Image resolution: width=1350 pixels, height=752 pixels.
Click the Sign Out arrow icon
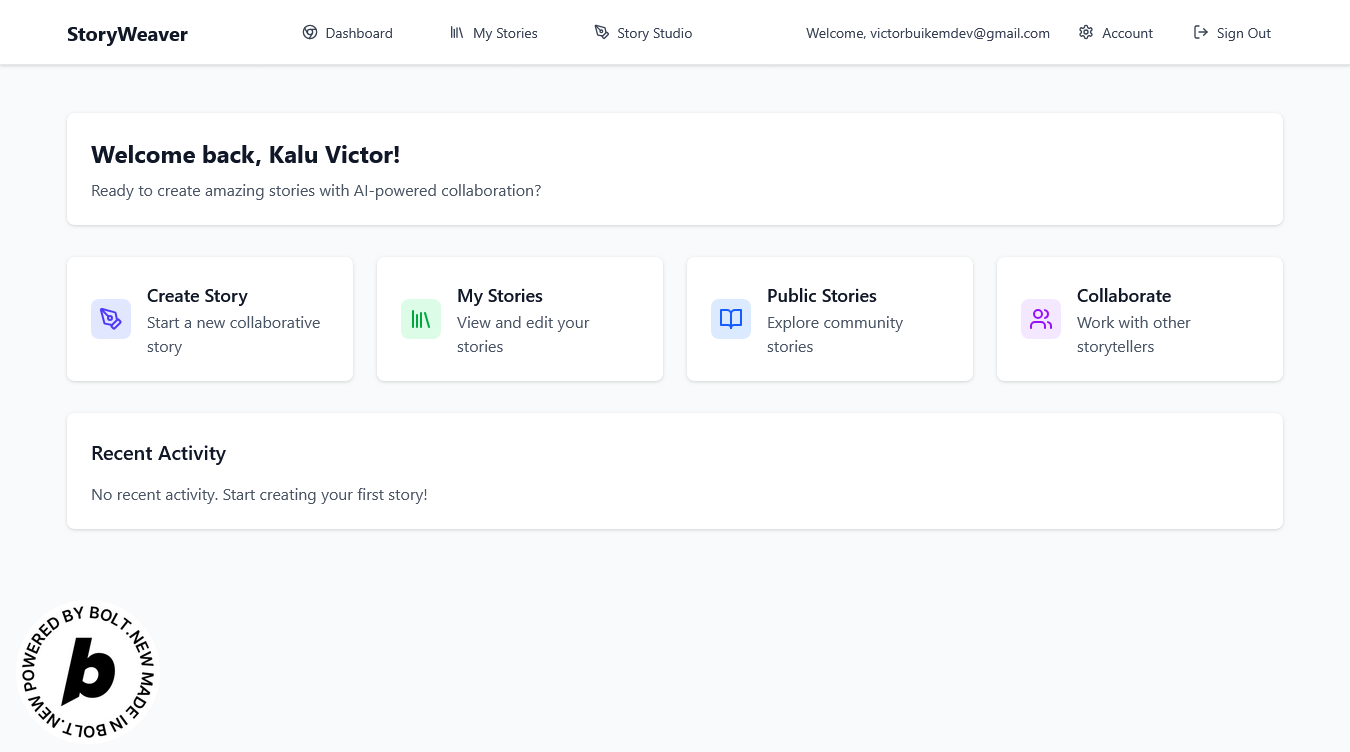pyautogui.click(x=1201, y=32)
